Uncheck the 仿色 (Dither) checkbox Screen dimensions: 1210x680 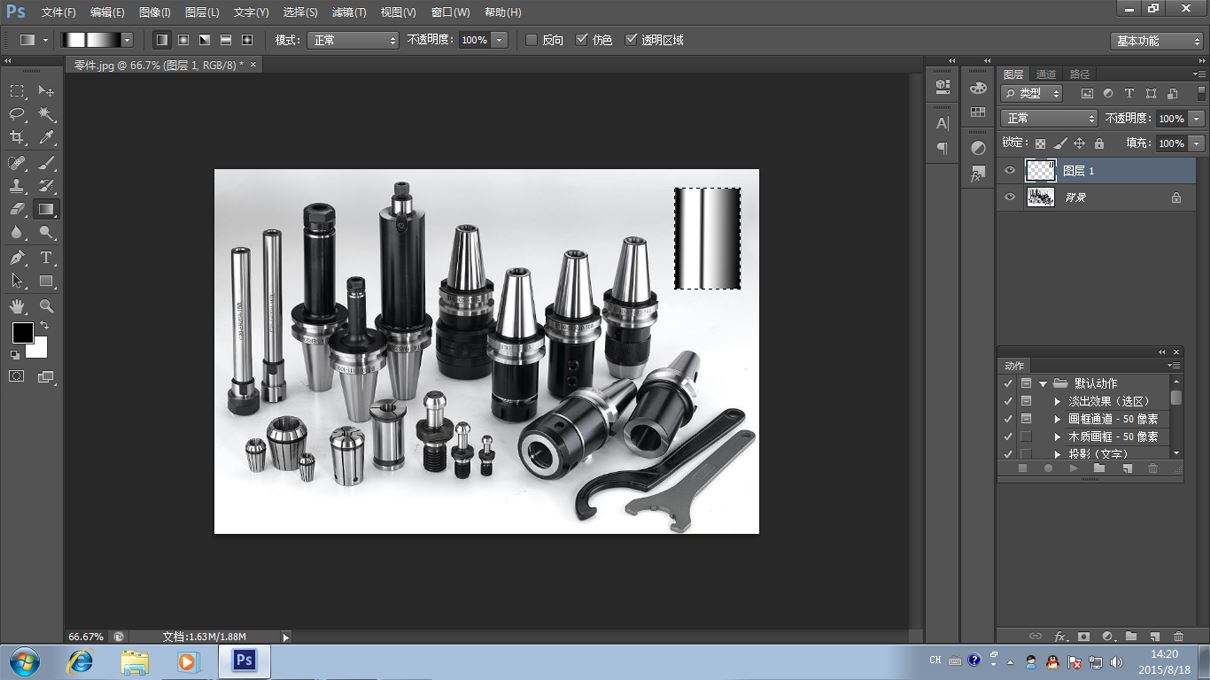(582, 40)
